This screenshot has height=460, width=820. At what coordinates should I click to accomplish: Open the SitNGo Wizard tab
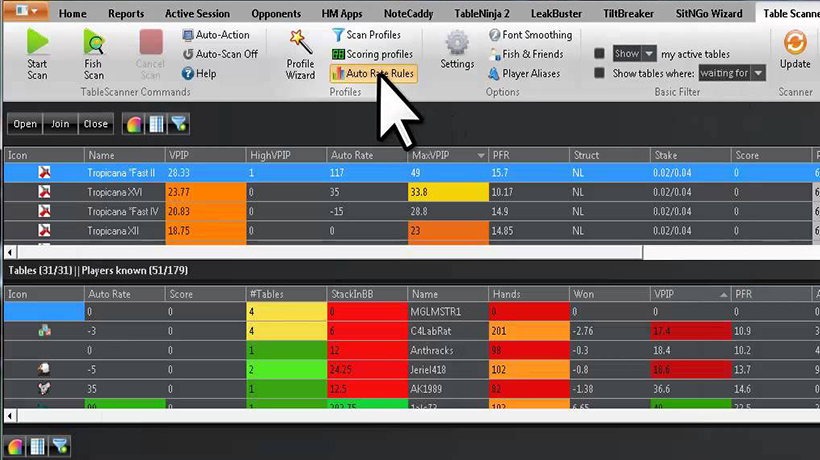[x=709, y=14]
